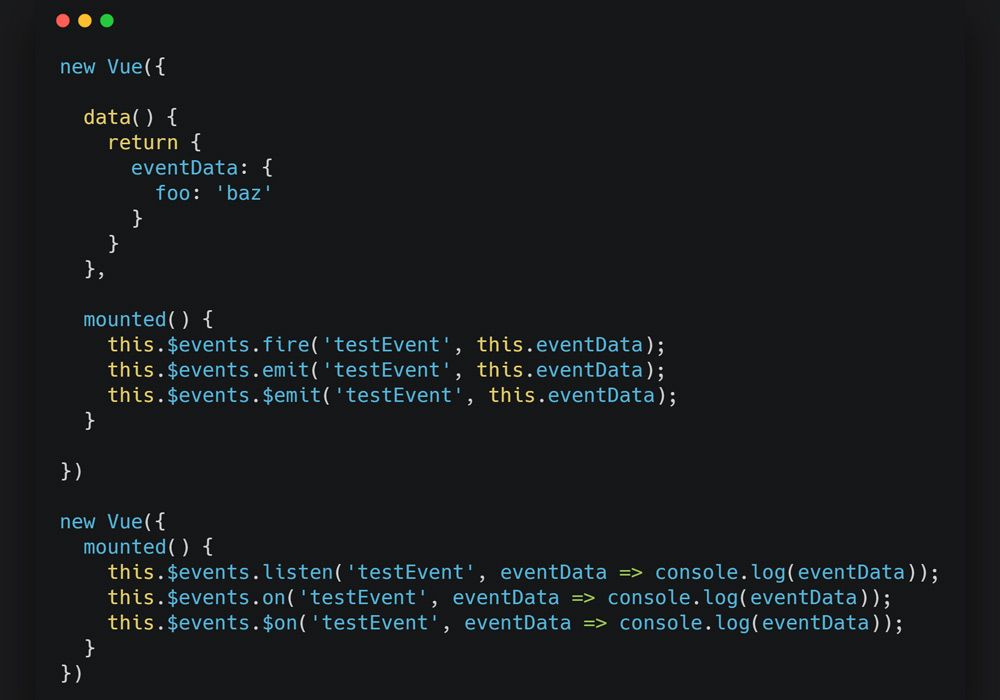Image resolution: width=1000 pixels, height=700 pixels.
Task: Click '$emit' in the $events.$emit call
Action: (291, 395)
